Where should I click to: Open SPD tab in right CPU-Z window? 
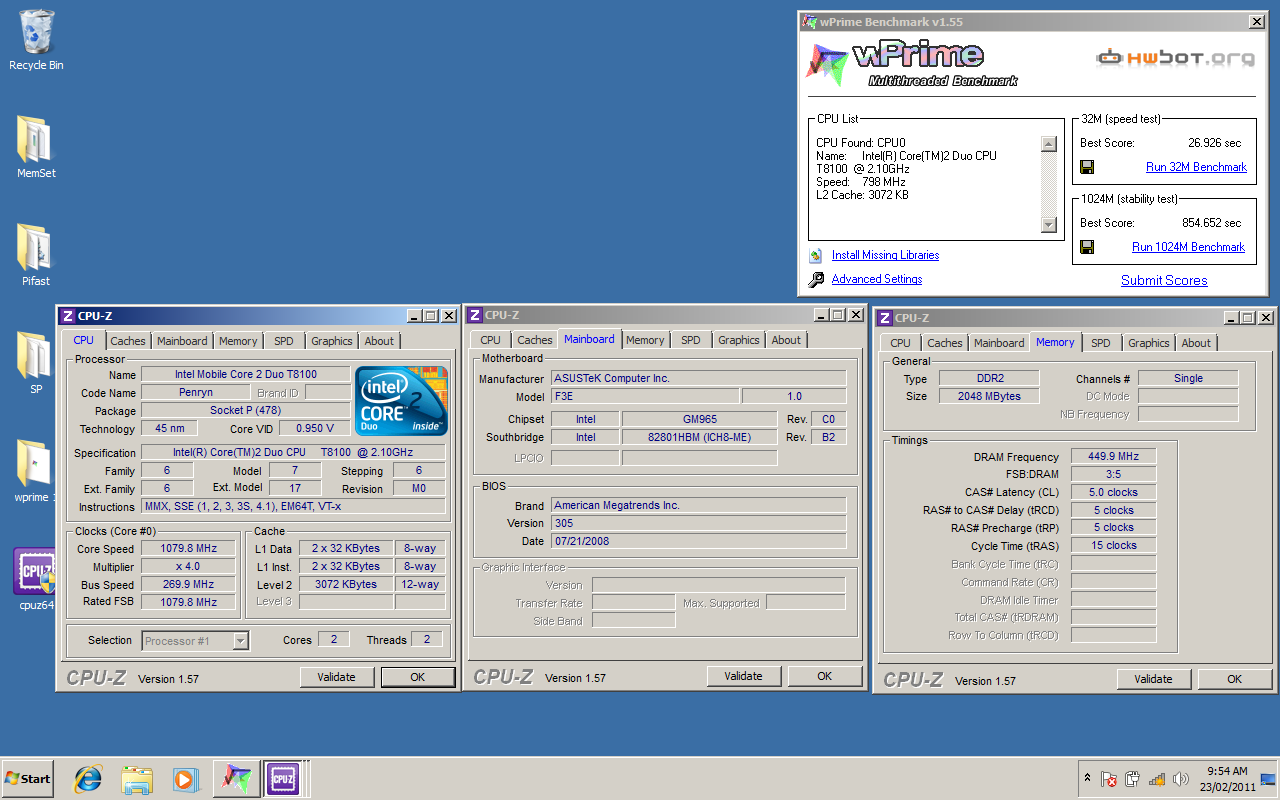coord(1101,343)
